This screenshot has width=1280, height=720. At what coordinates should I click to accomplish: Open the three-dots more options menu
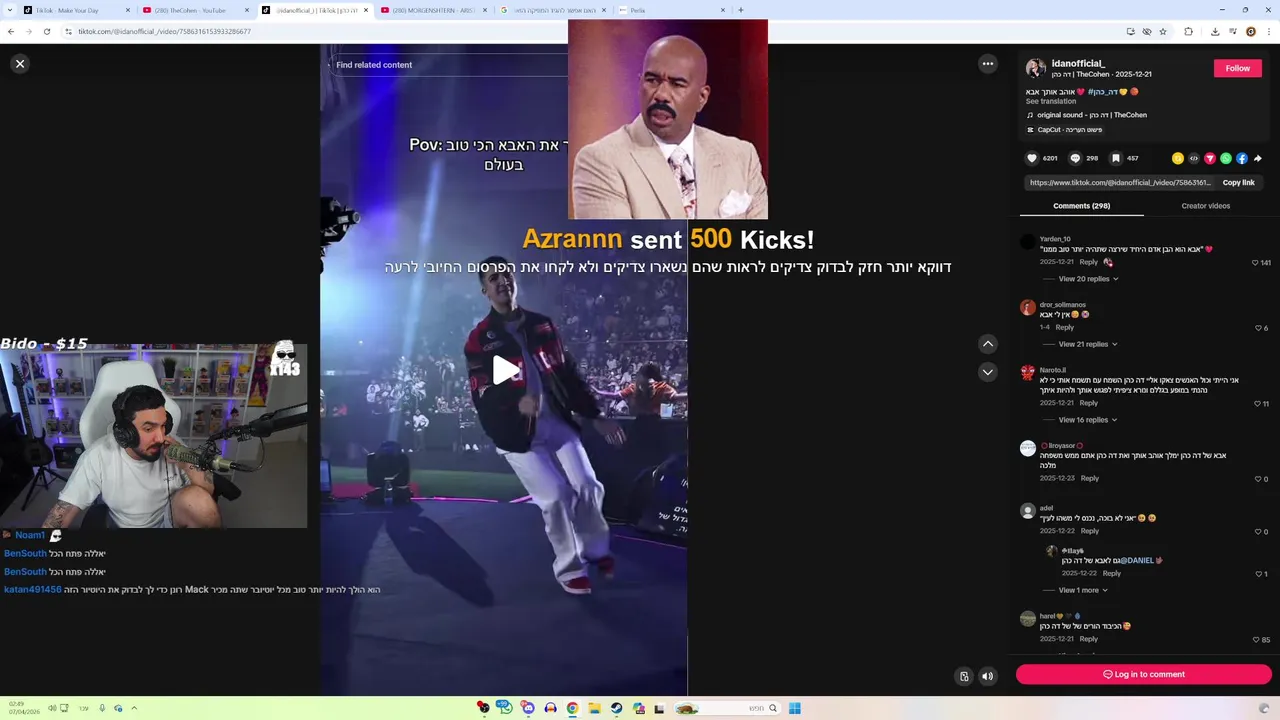click(988, 64)
